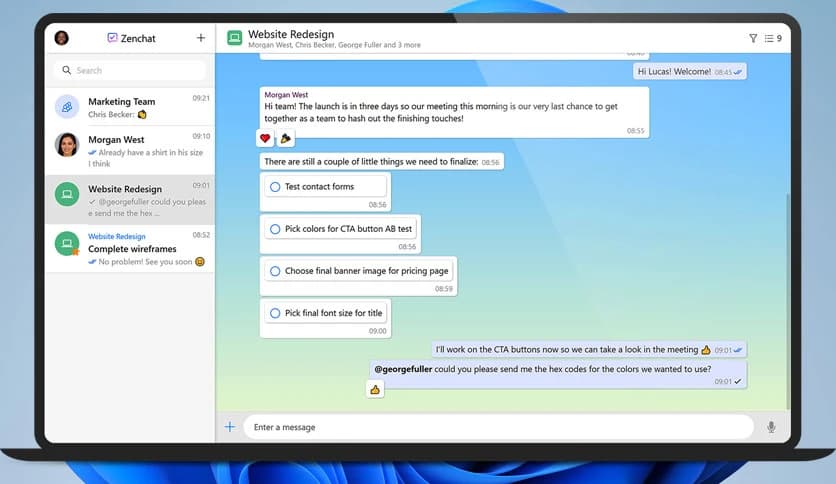The width and height of the screenshot is (836, 484).
Task: Focus the Enter a message field
Action: pos(499,427)
